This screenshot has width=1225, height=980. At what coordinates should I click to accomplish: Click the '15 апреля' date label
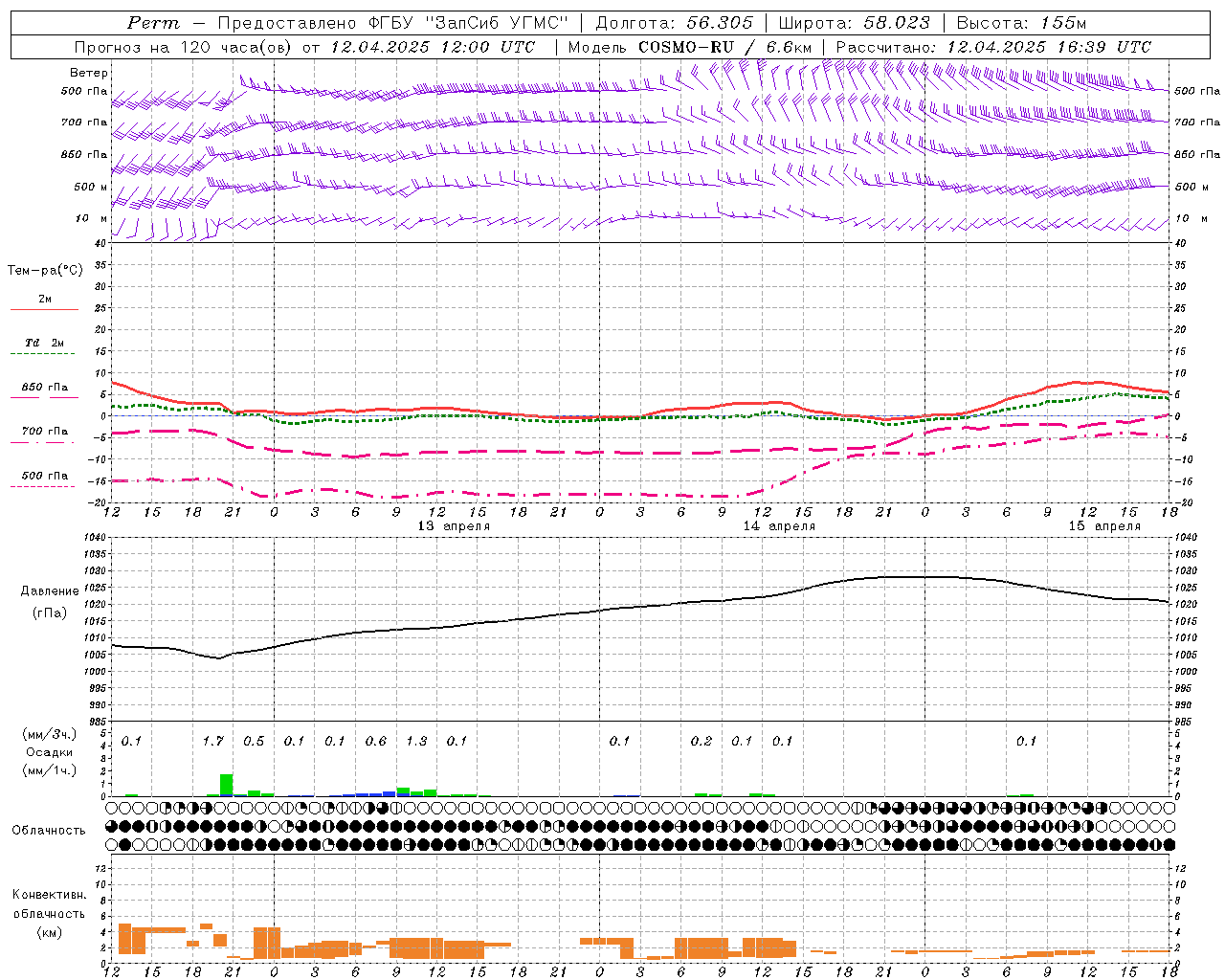click(x=1104, y=526)
